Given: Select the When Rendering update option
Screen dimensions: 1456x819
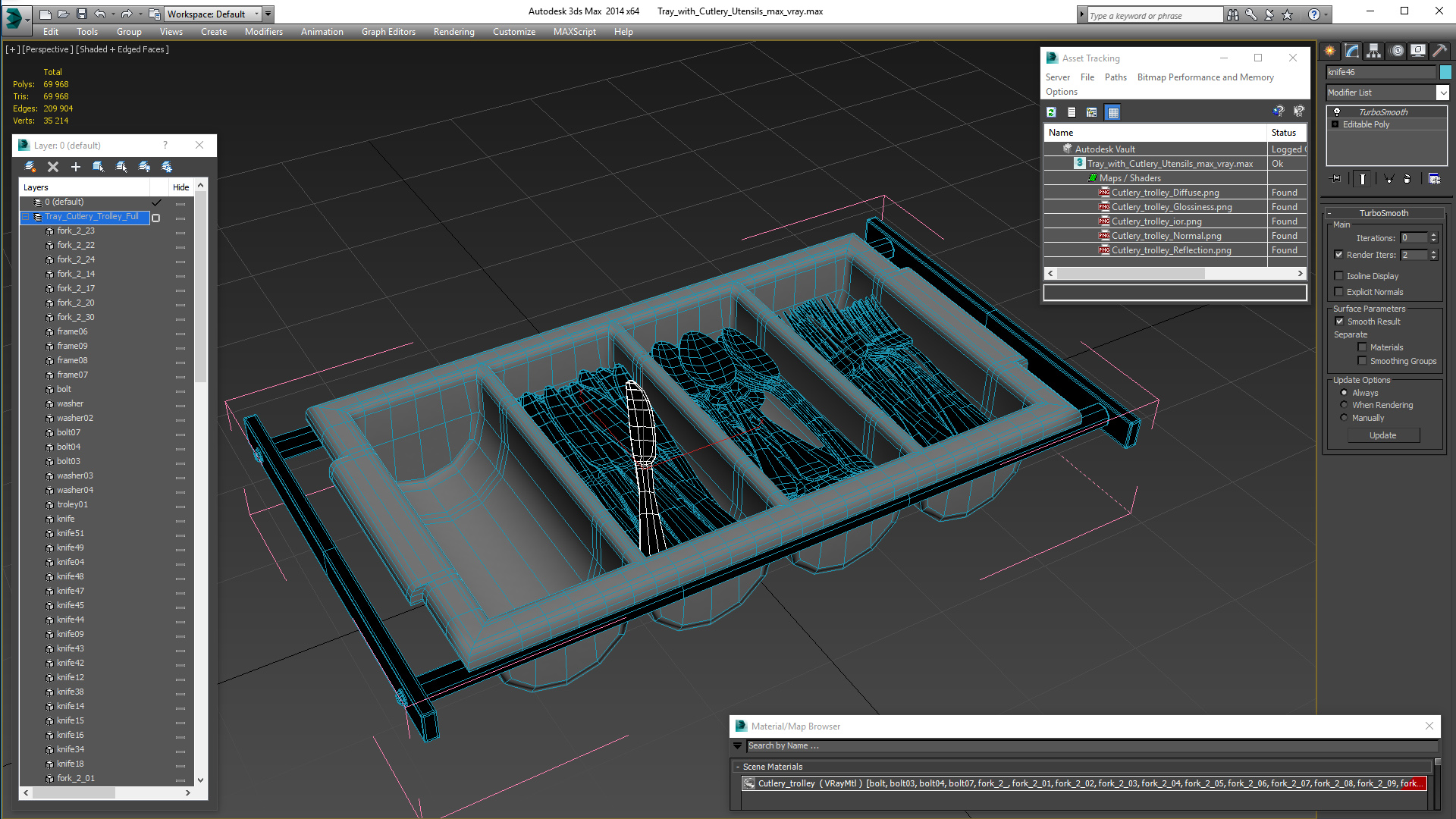Looking at the screenshot, I should [x=1345, y=405].
